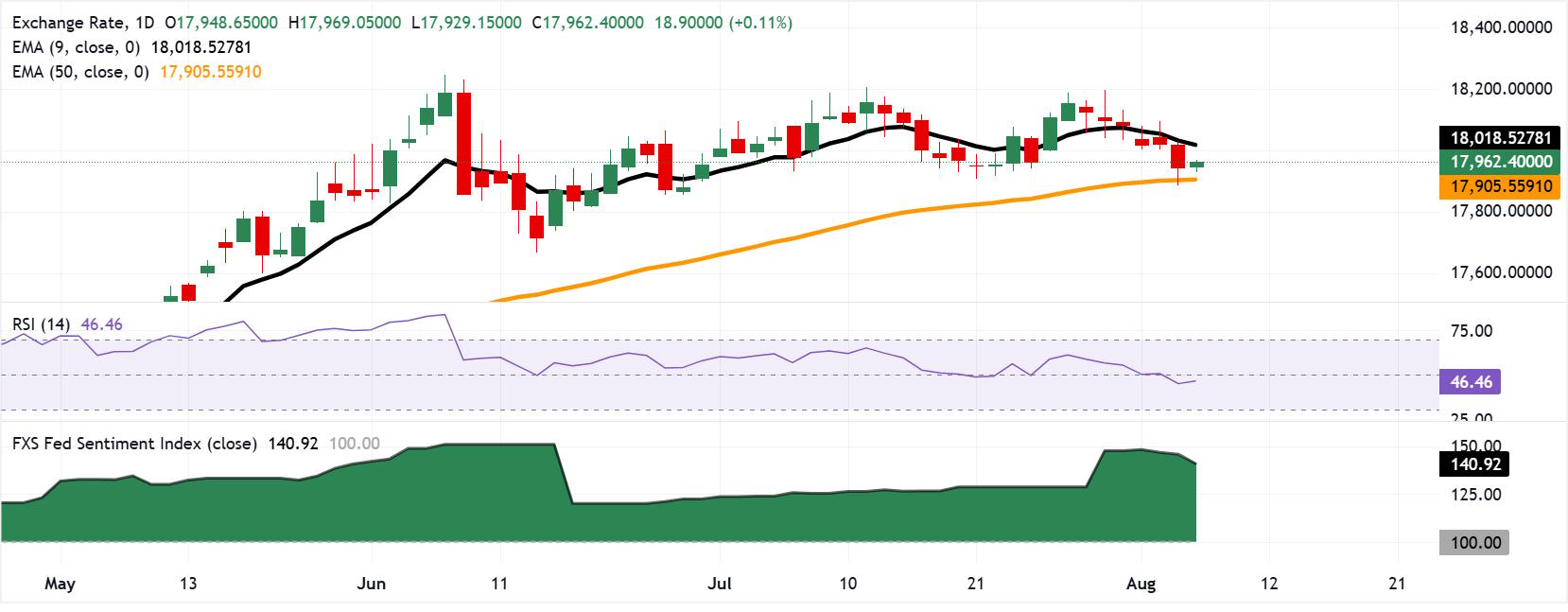This screenshot has width=1568, height=612.
Task: Click the 125.00 sentiment axis label
Action: (1476, 495)
